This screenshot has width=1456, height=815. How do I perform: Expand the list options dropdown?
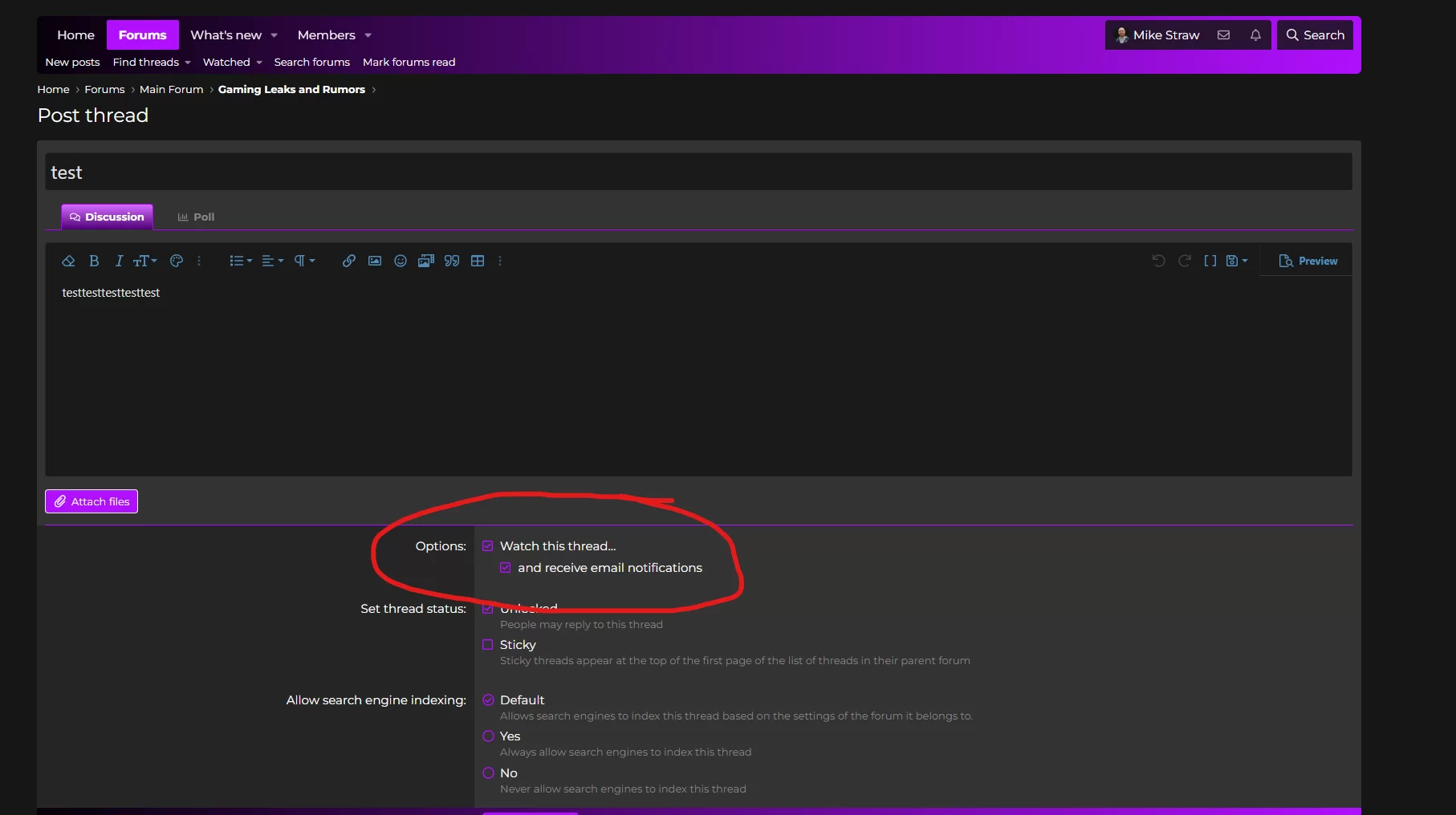[240, 261]
